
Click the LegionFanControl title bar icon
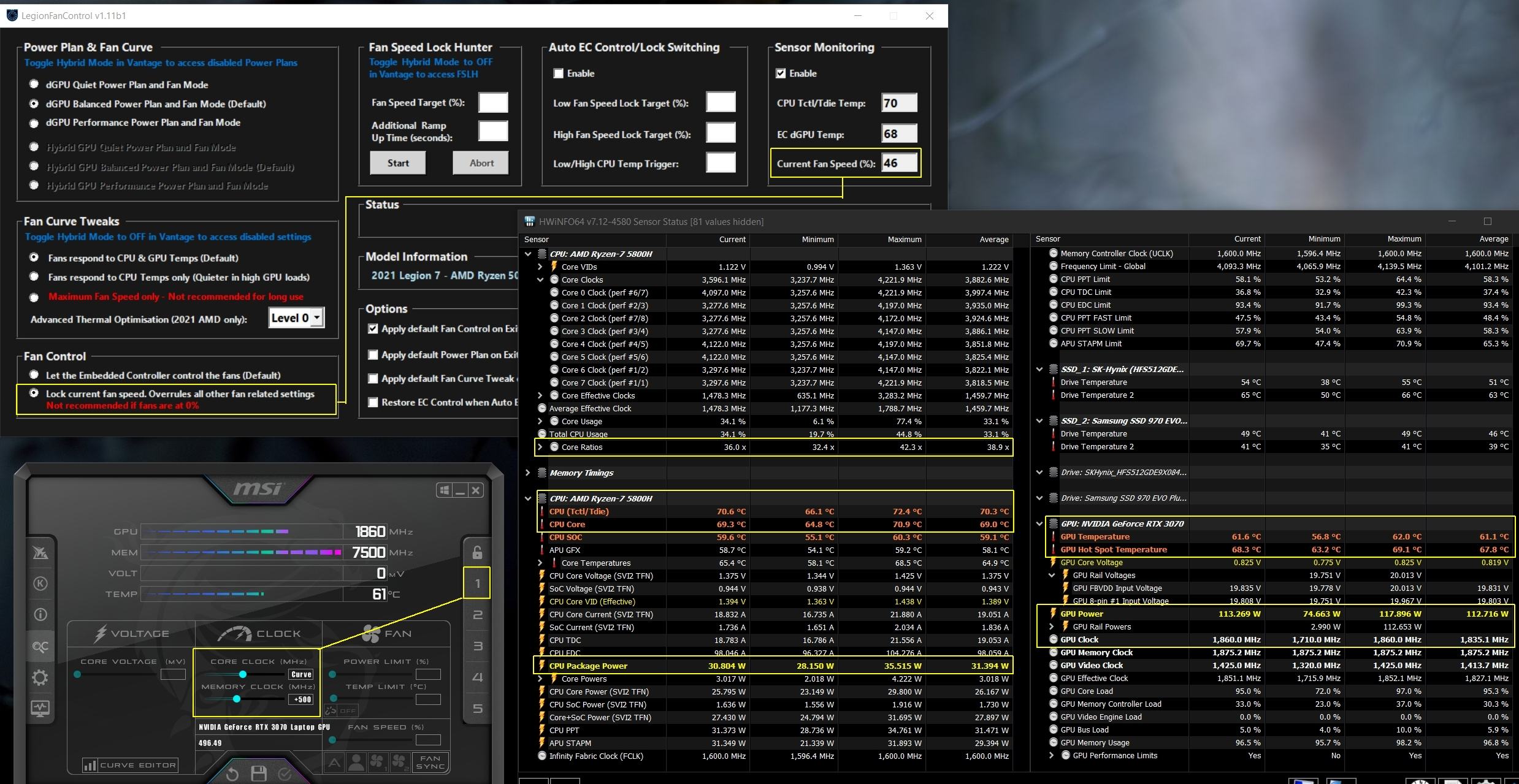click(12, 15)
